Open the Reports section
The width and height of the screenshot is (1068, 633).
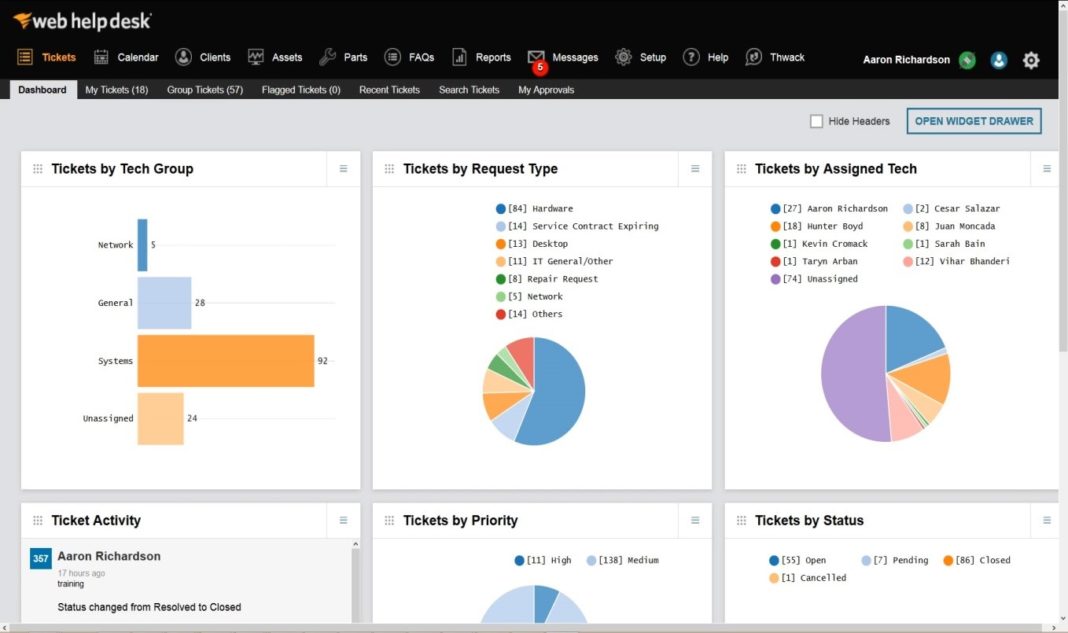point(492,57)
